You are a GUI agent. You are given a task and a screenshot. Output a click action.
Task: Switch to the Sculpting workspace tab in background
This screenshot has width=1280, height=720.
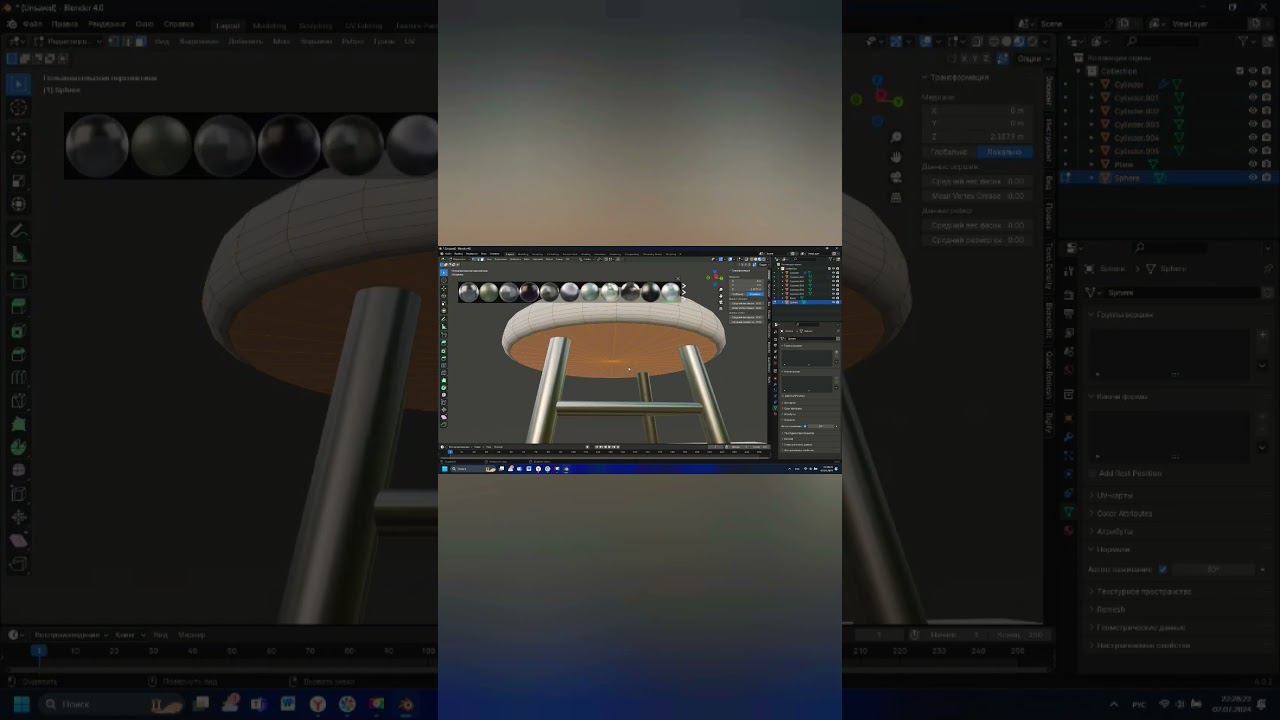[316, 25]
